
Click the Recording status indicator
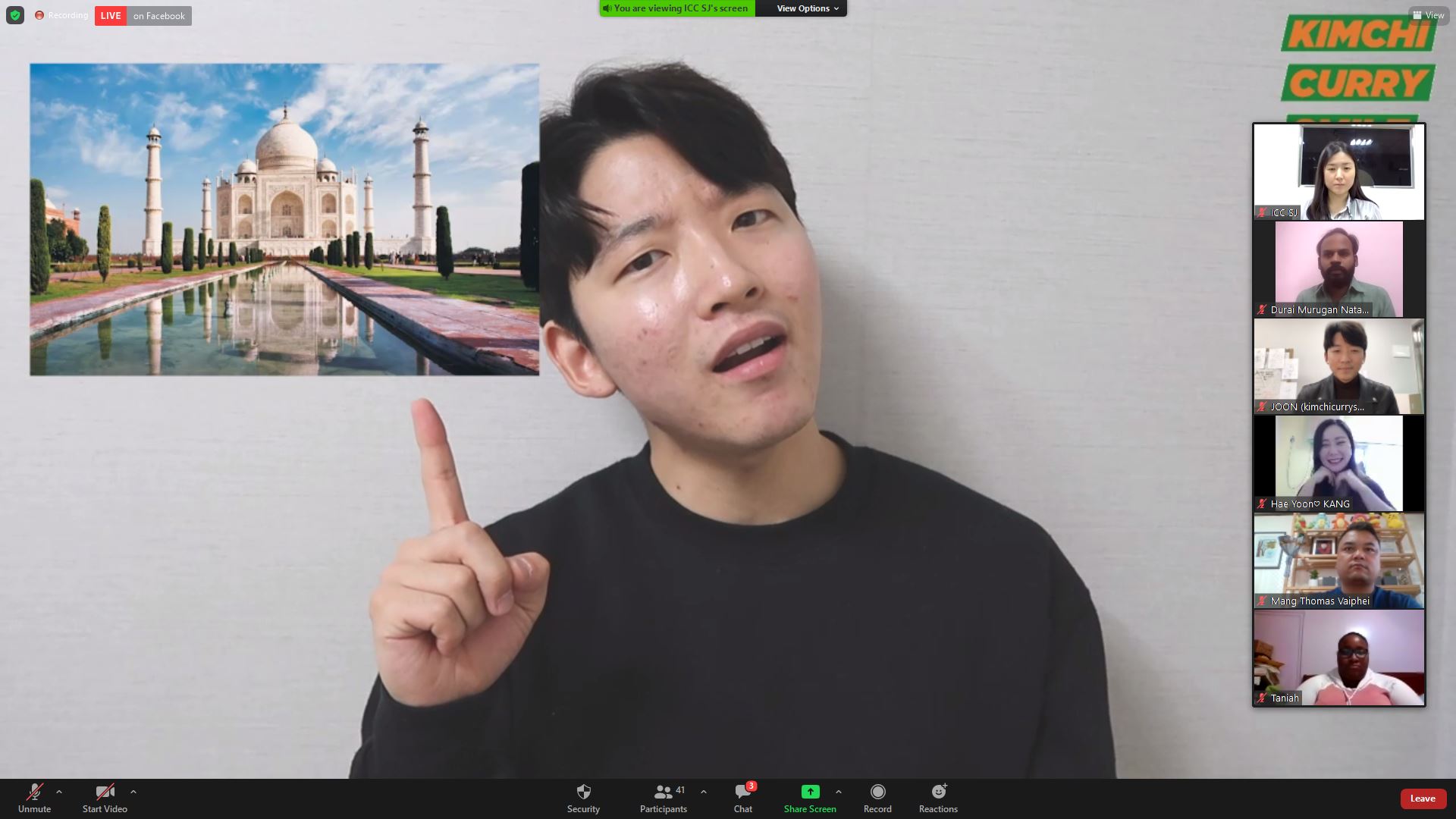pos(61,15)
